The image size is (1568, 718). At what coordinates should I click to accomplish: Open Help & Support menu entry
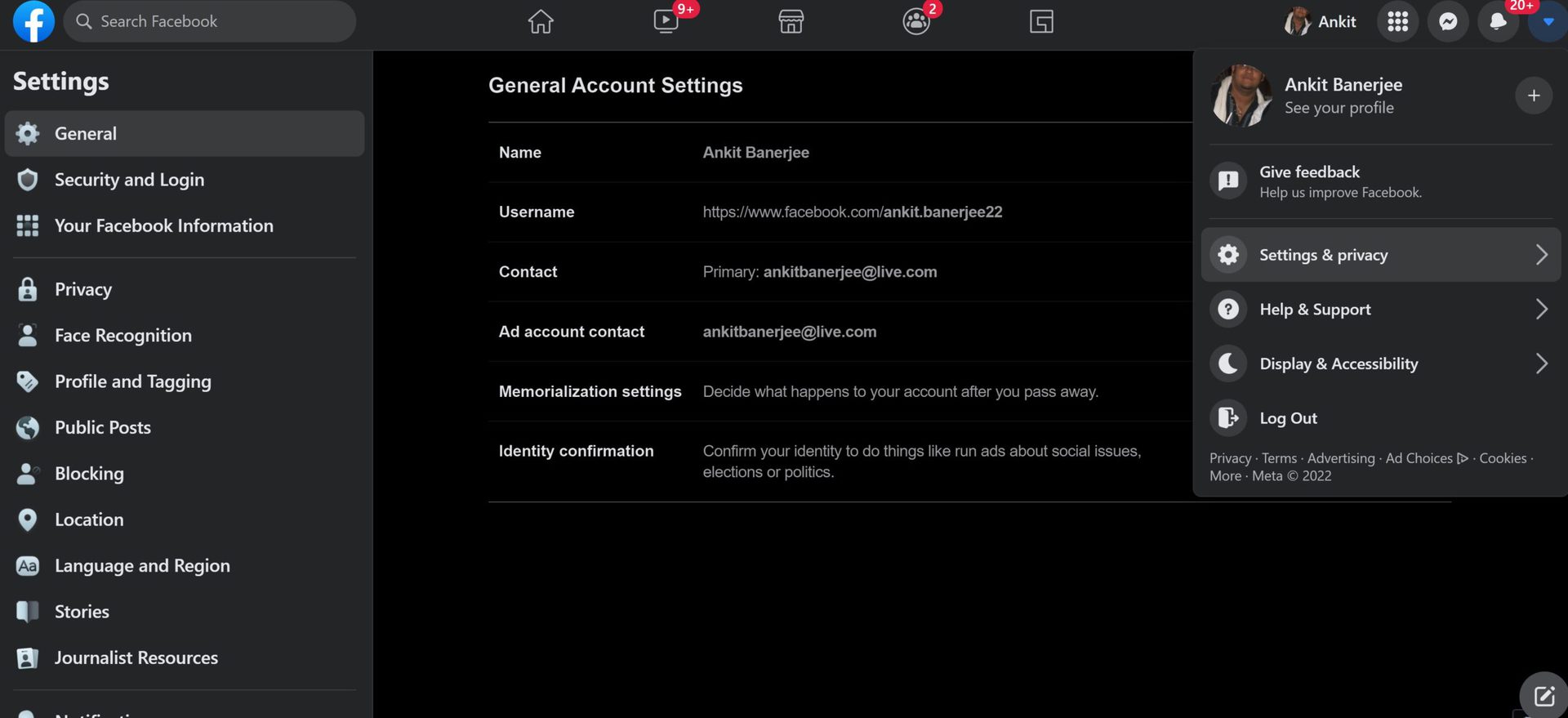click(x=1380, y=309)
